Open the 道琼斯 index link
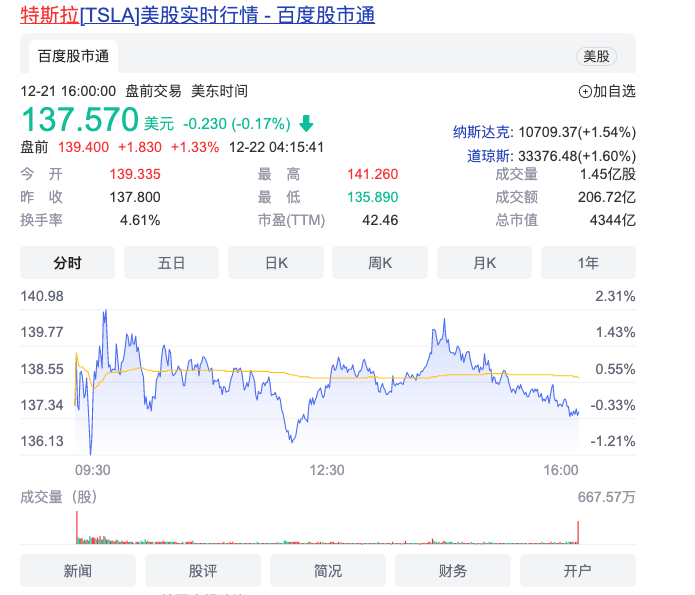This screenshot has width=695, height=595. pos(488,156)
